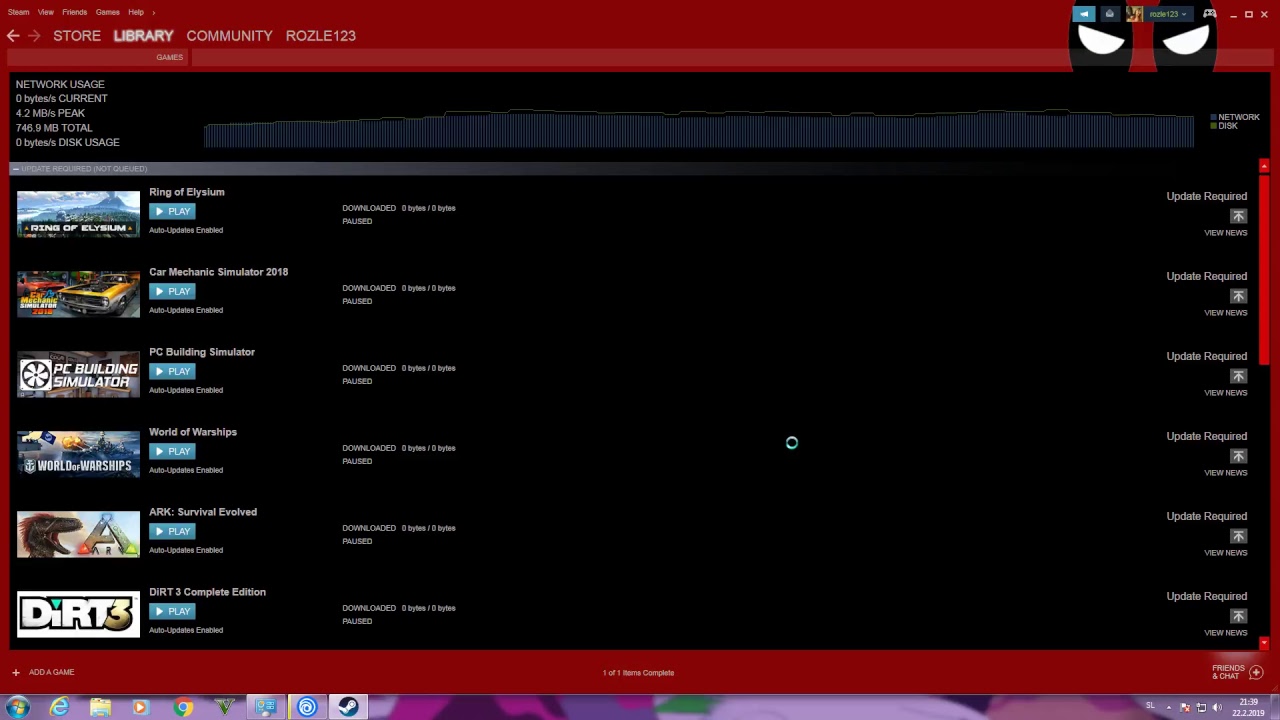The width and height of the screenshot is (1280, 720).
Task: Move Ring of Elysium up in queue
Action: coord(1238,216)
